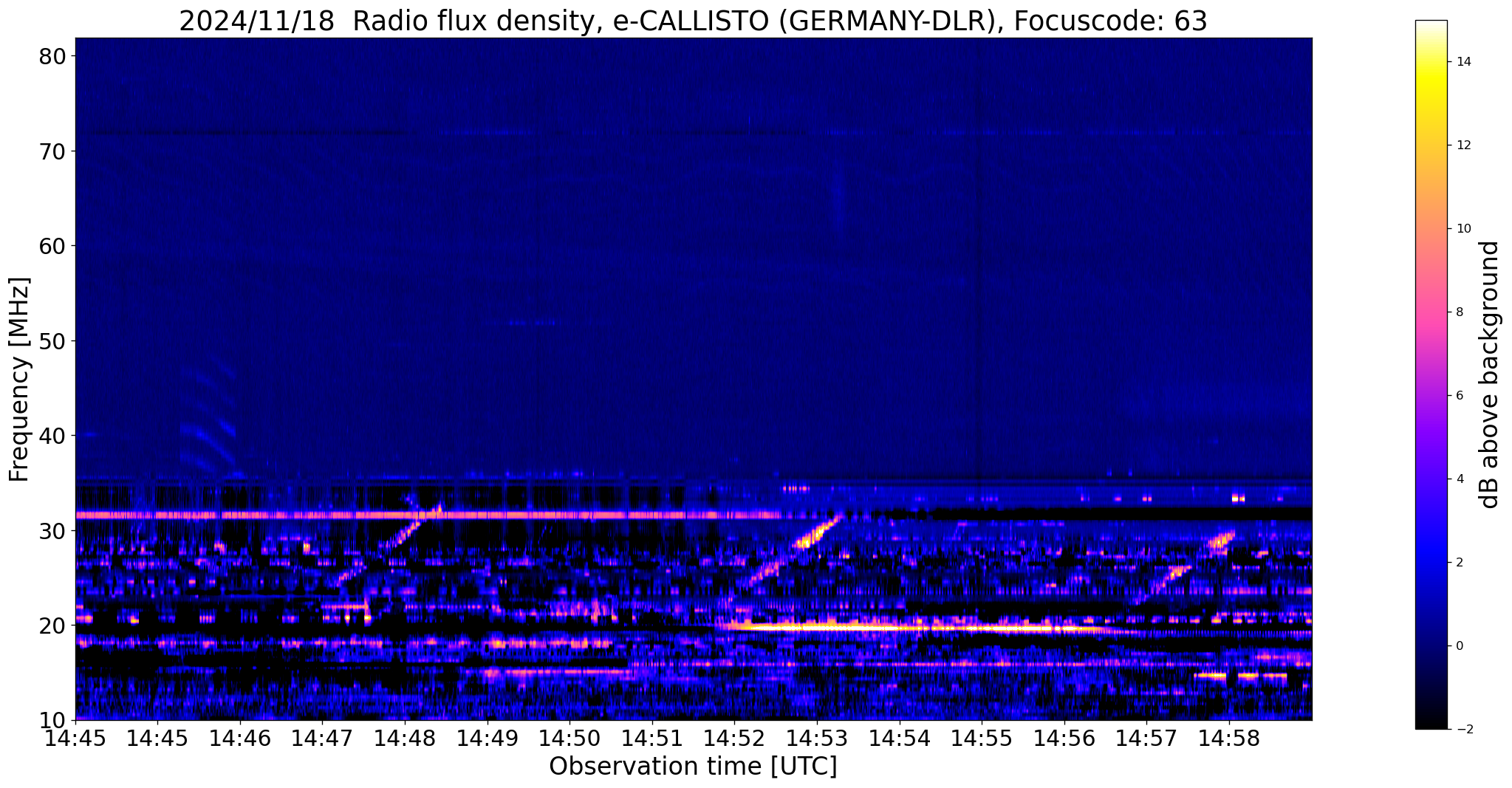Image resolution: width=1512 pixels, height=788 pixels.
Task: Click the colorbar tick value 4
Action: (1460, 479)
